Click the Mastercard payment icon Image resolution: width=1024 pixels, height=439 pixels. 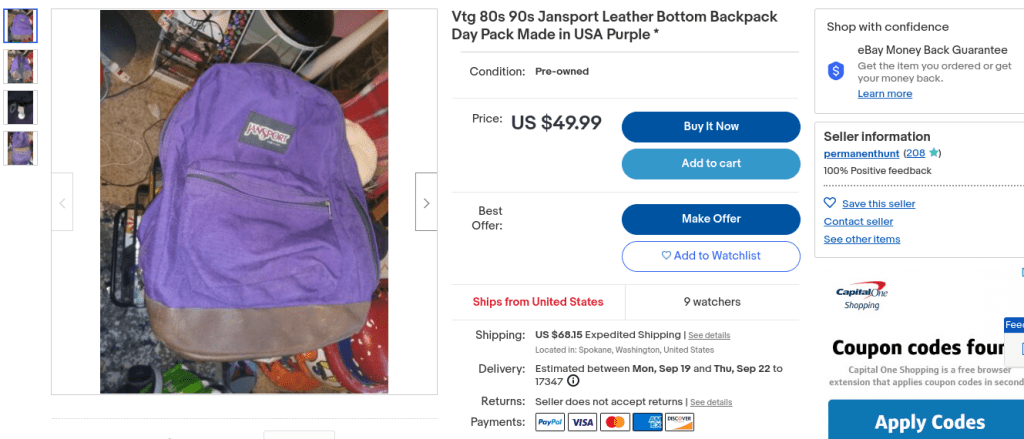coord(615,423)
